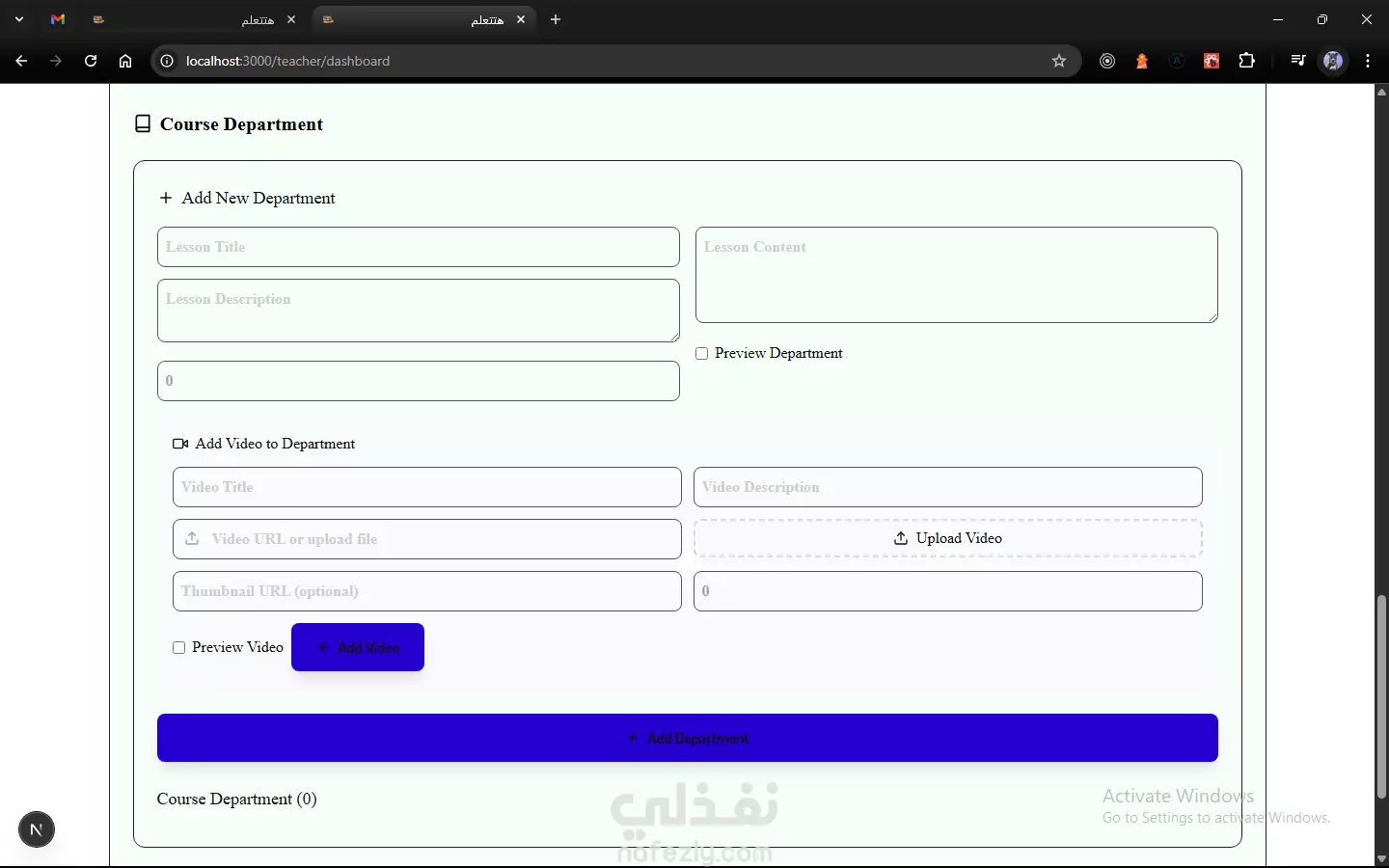Bookmark this page with the star

pyautogui.click(x=1059, y=61)
